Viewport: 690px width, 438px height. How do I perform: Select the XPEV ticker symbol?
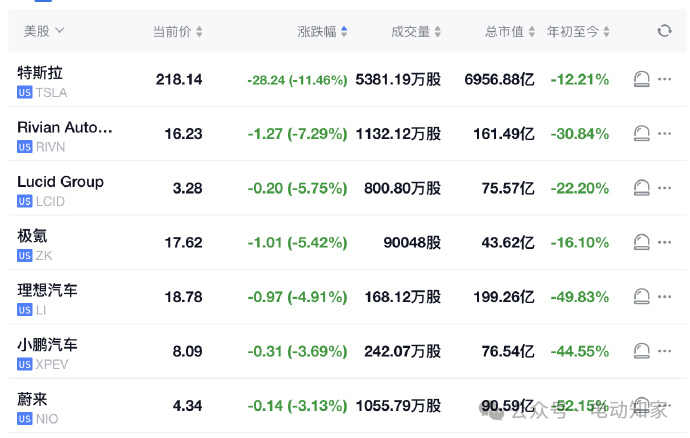pyautogui.click(x=52, y=364)
